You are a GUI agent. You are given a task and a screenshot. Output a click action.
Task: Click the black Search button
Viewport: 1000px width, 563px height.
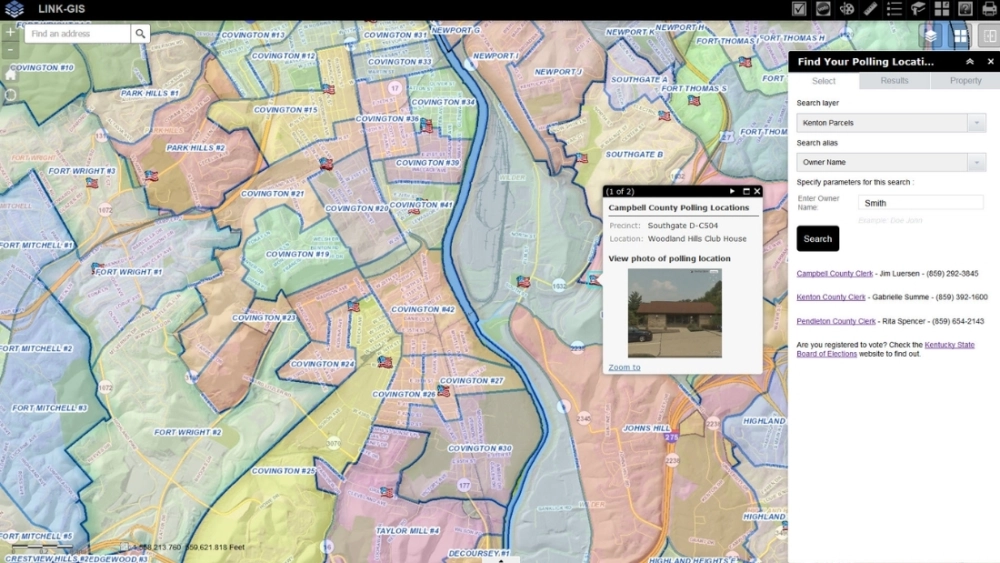coord(817,239)
